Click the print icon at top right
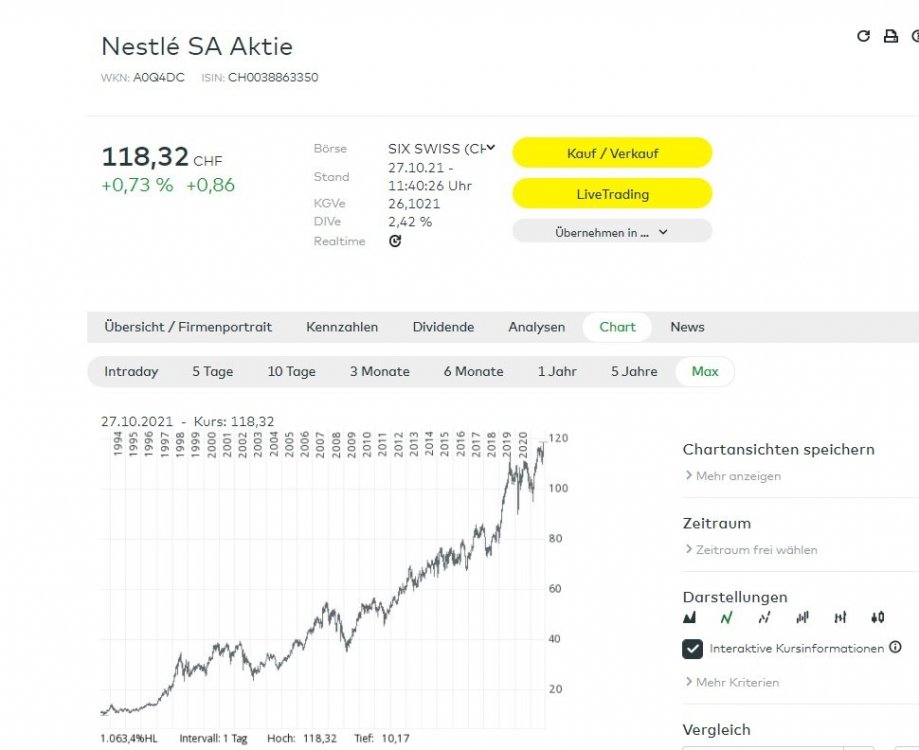 pos(890,36)
